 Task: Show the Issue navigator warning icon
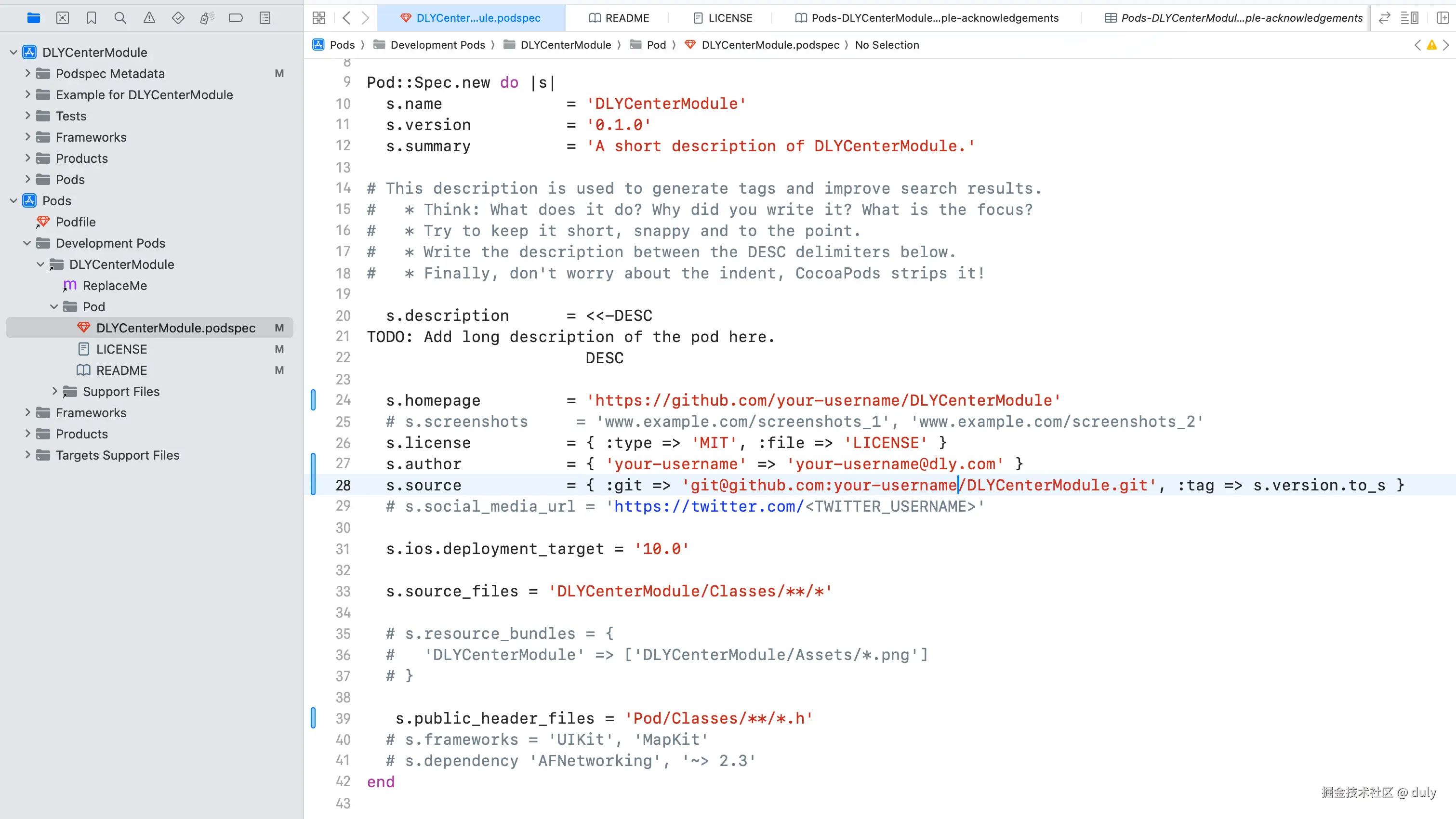pyautogui.click(x=149, y=18)
